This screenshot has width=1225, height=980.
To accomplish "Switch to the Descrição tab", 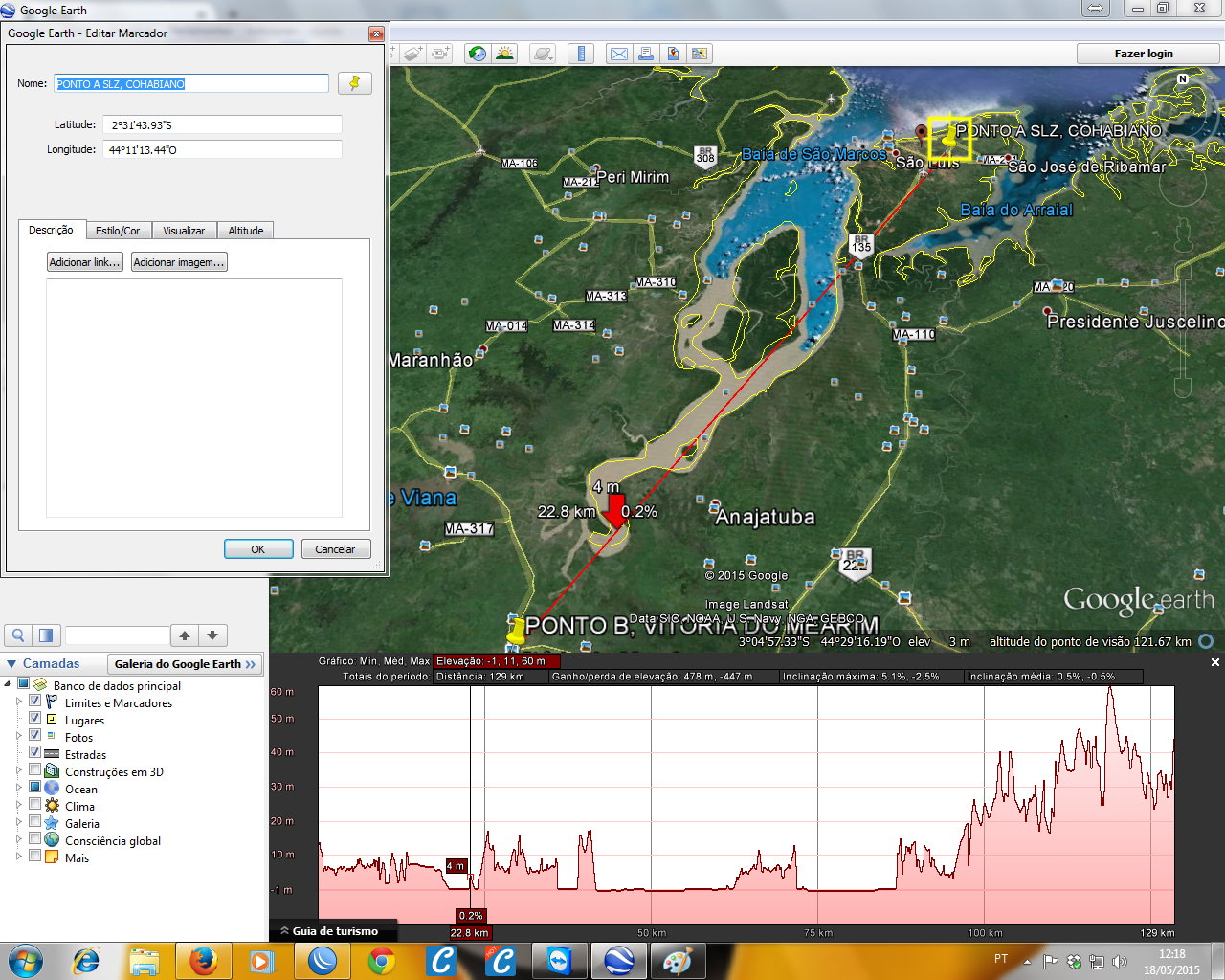I will [x=51, y=230].
